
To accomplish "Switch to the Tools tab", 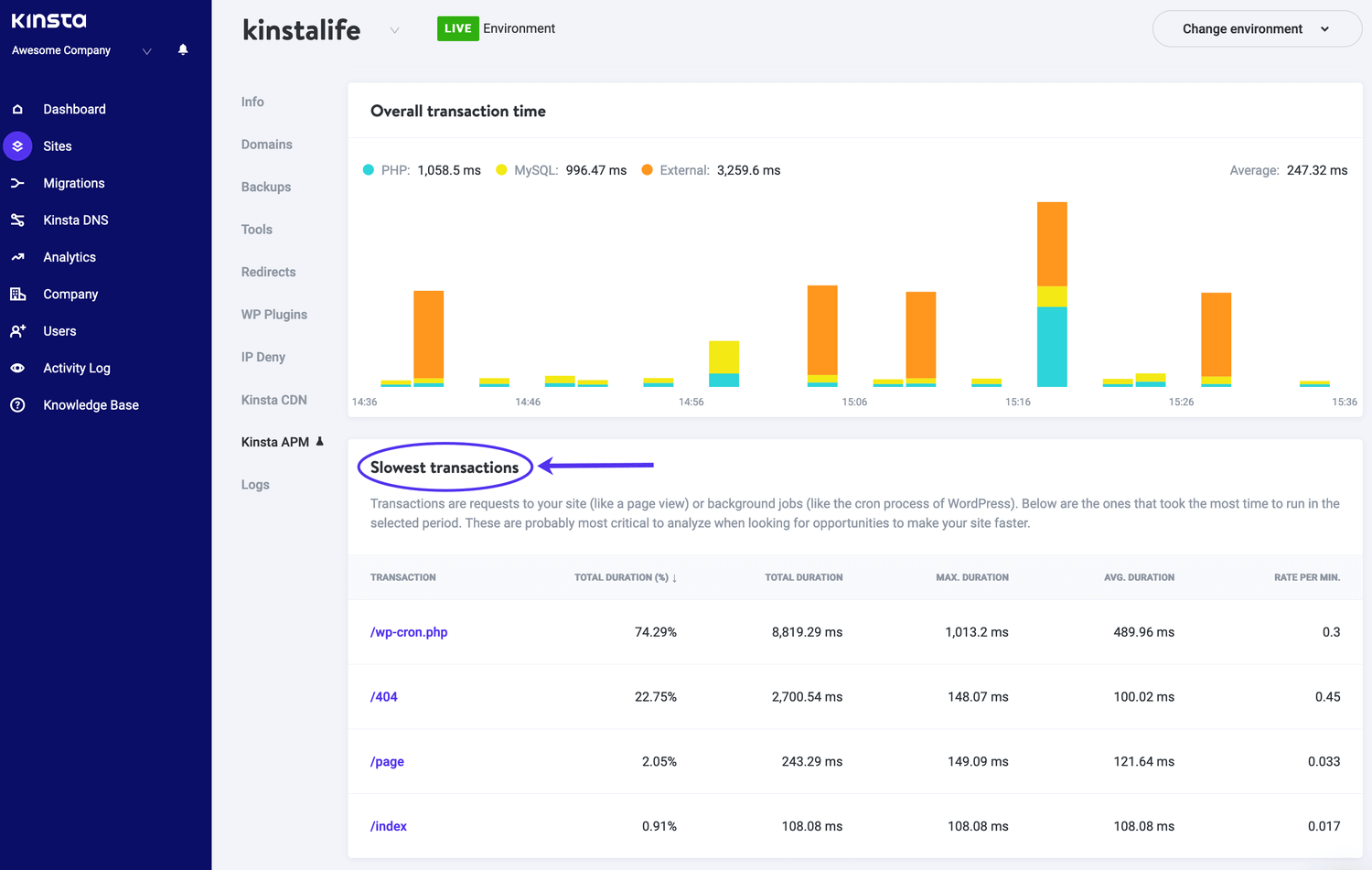I will (257, 230).
